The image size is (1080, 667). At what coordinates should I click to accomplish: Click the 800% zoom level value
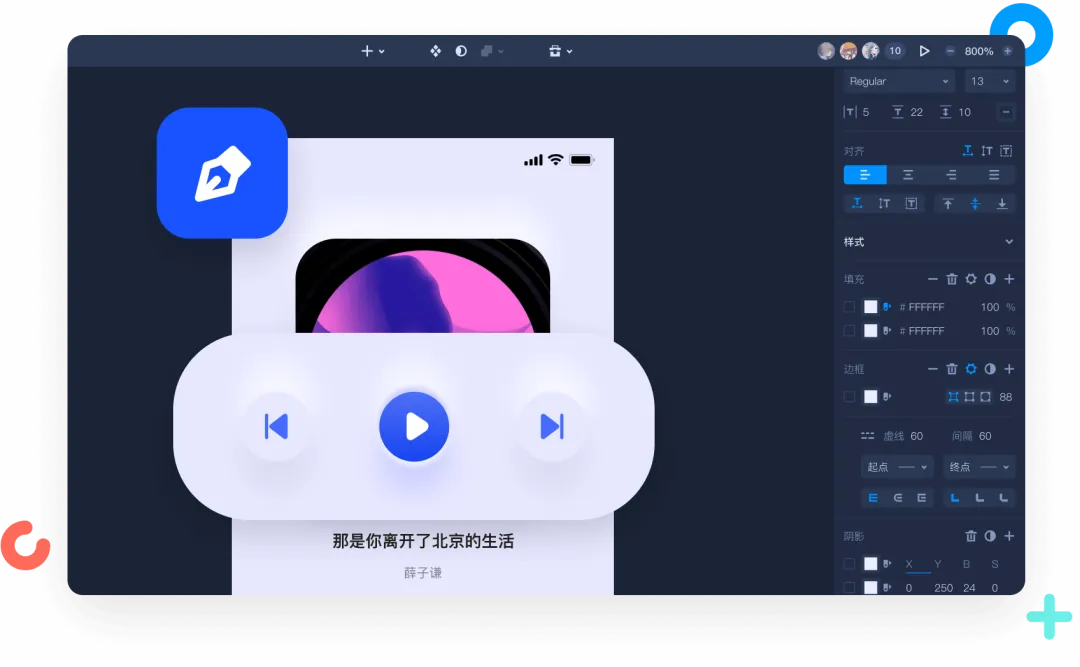coord(979,51)
